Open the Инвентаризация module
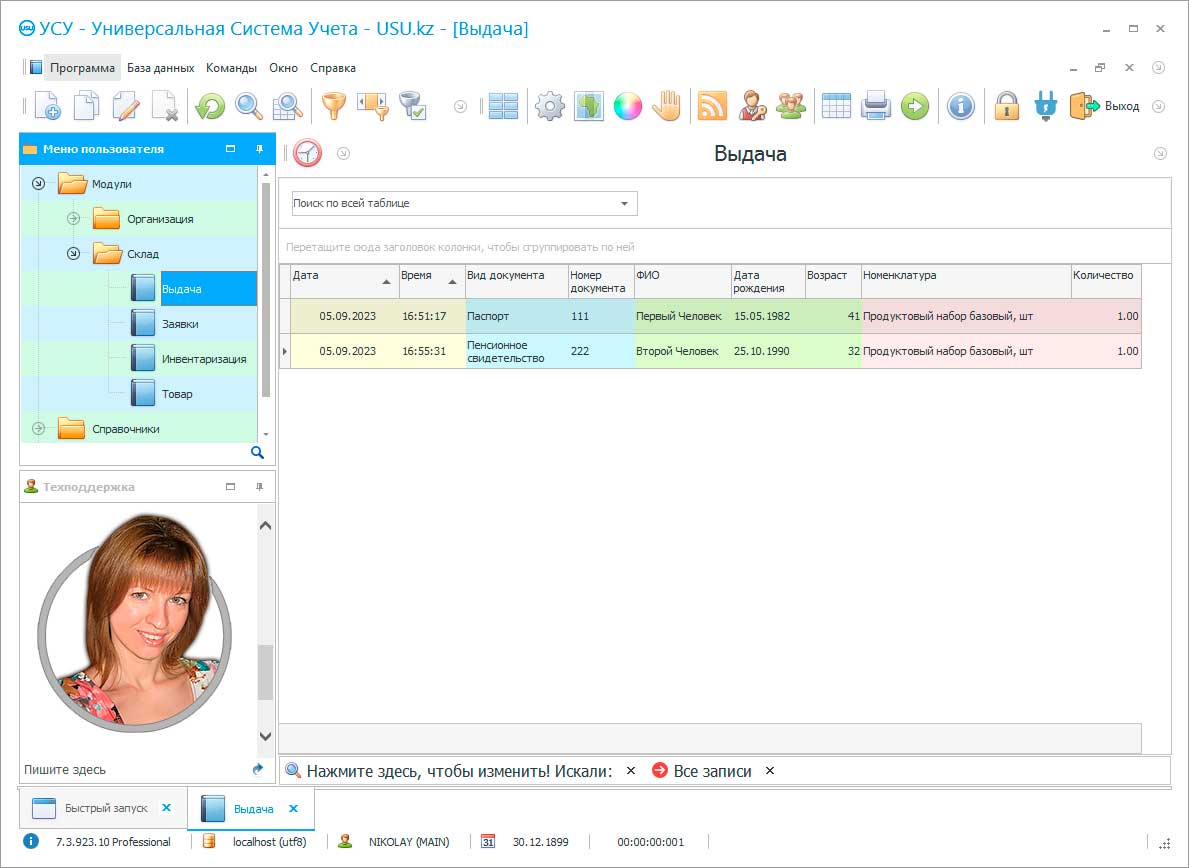 pyautogui.click(x=204, y=359)
